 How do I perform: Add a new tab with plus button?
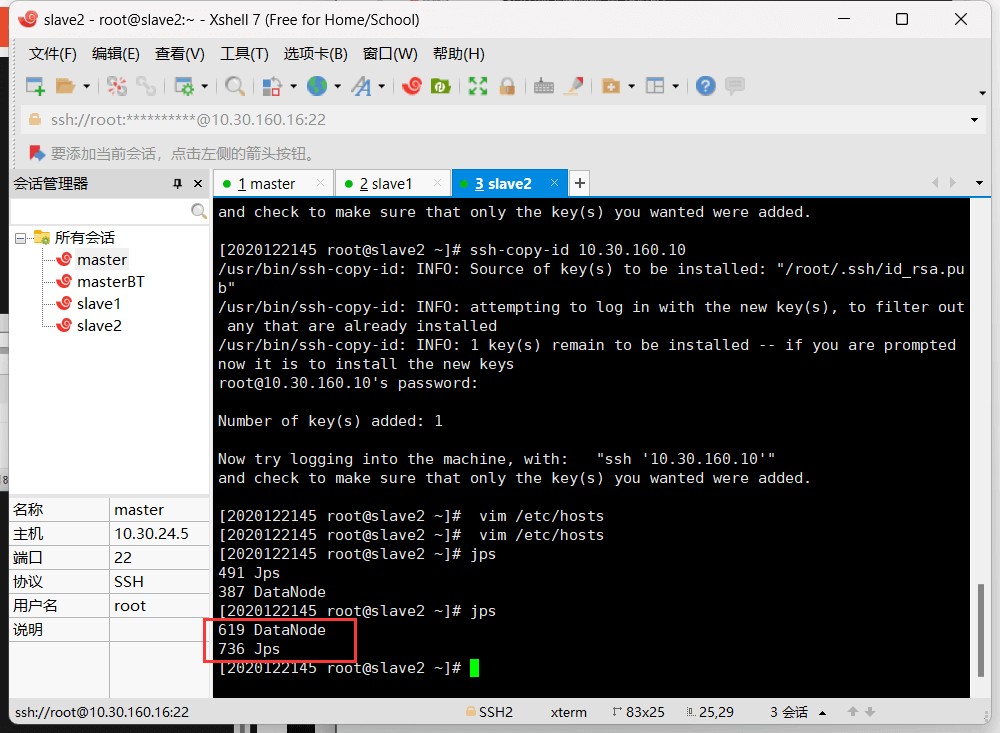point(579,183)
